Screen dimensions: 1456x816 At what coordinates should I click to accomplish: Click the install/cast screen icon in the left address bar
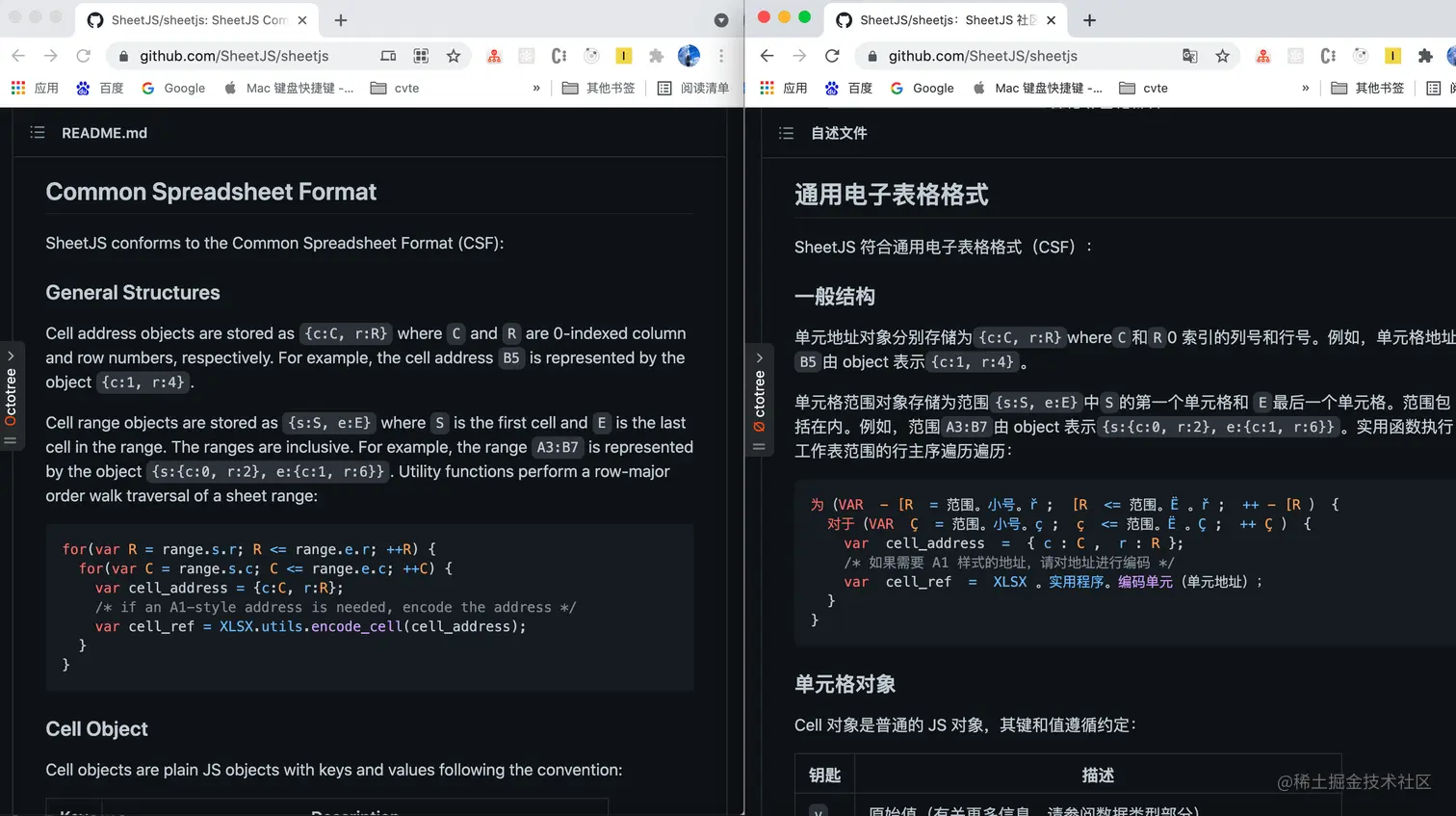pos(388,56)
